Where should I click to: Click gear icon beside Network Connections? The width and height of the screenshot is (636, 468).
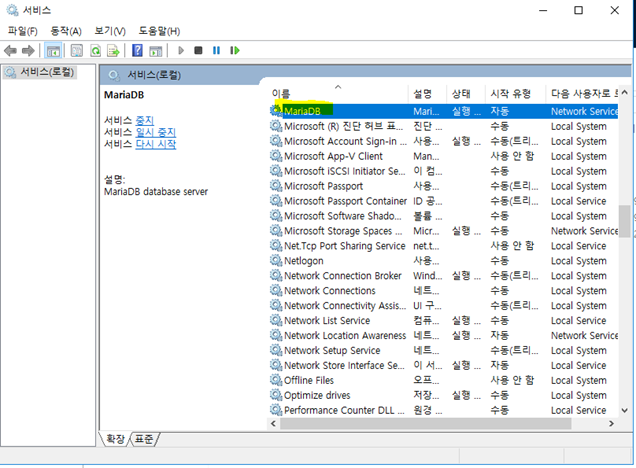coord(276,290)
